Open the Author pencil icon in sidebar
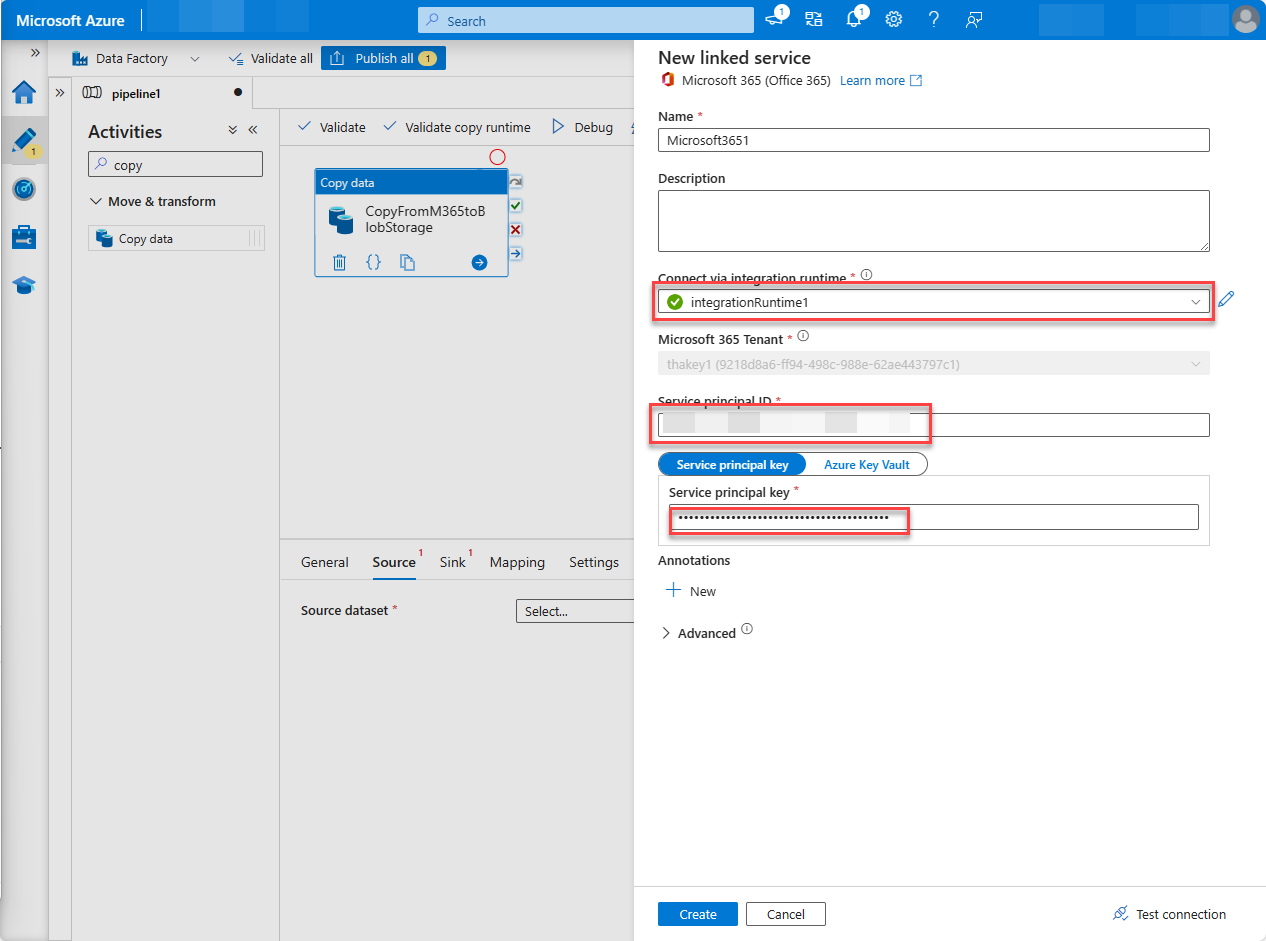1266x941 pixels. [24, 140]
